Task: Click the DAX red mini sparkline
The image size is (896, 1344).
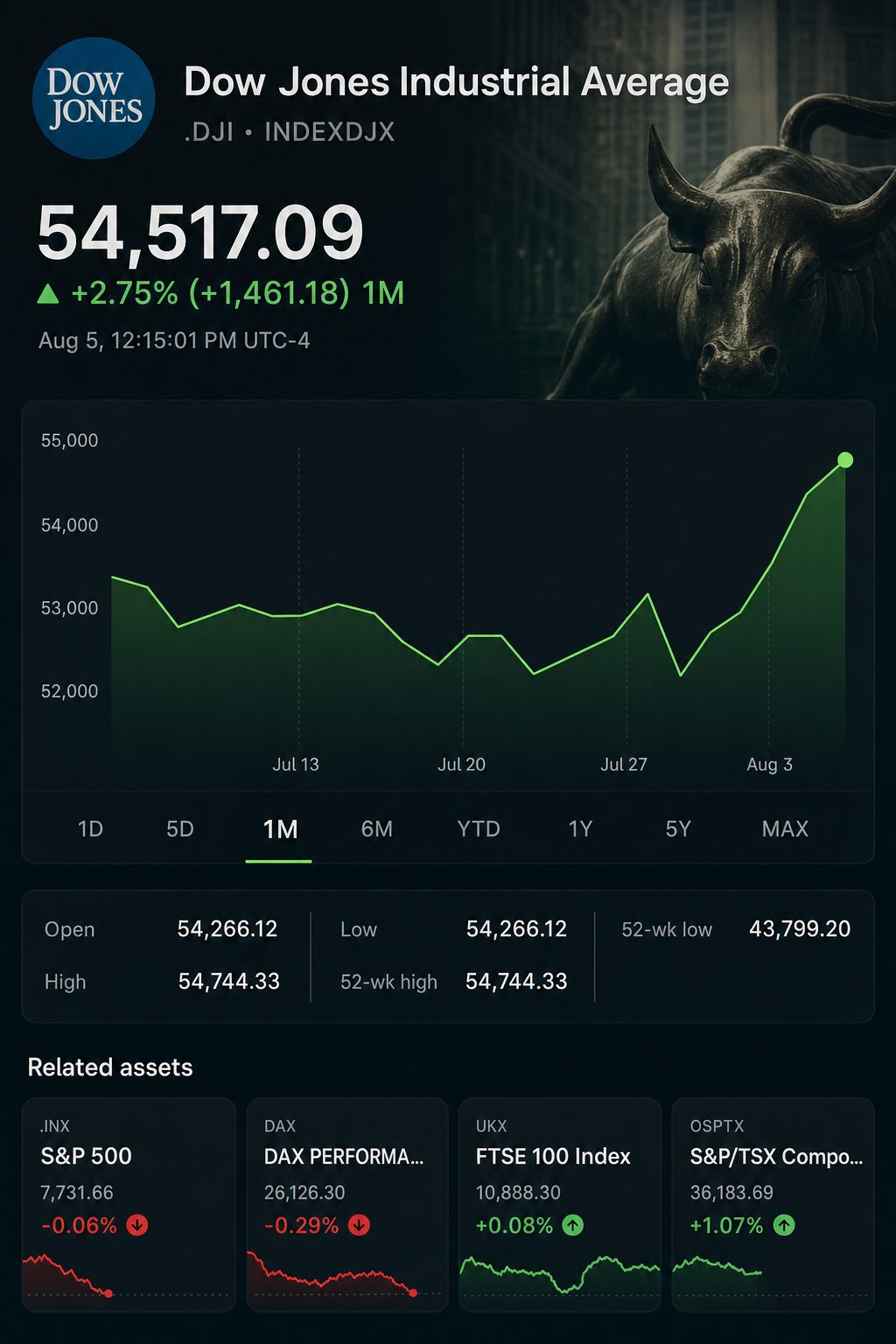Action: [332, 1272]
